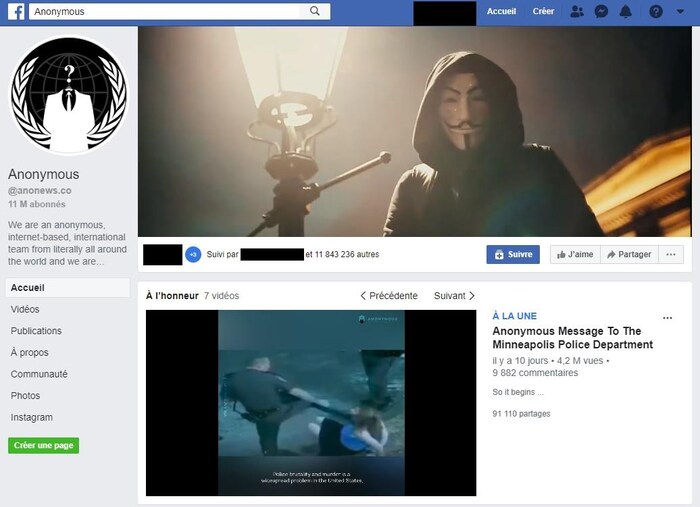Click the Anonymous page name
This screenshot has height=507, width=700.
pyautogui.click(x=43, y=174)
